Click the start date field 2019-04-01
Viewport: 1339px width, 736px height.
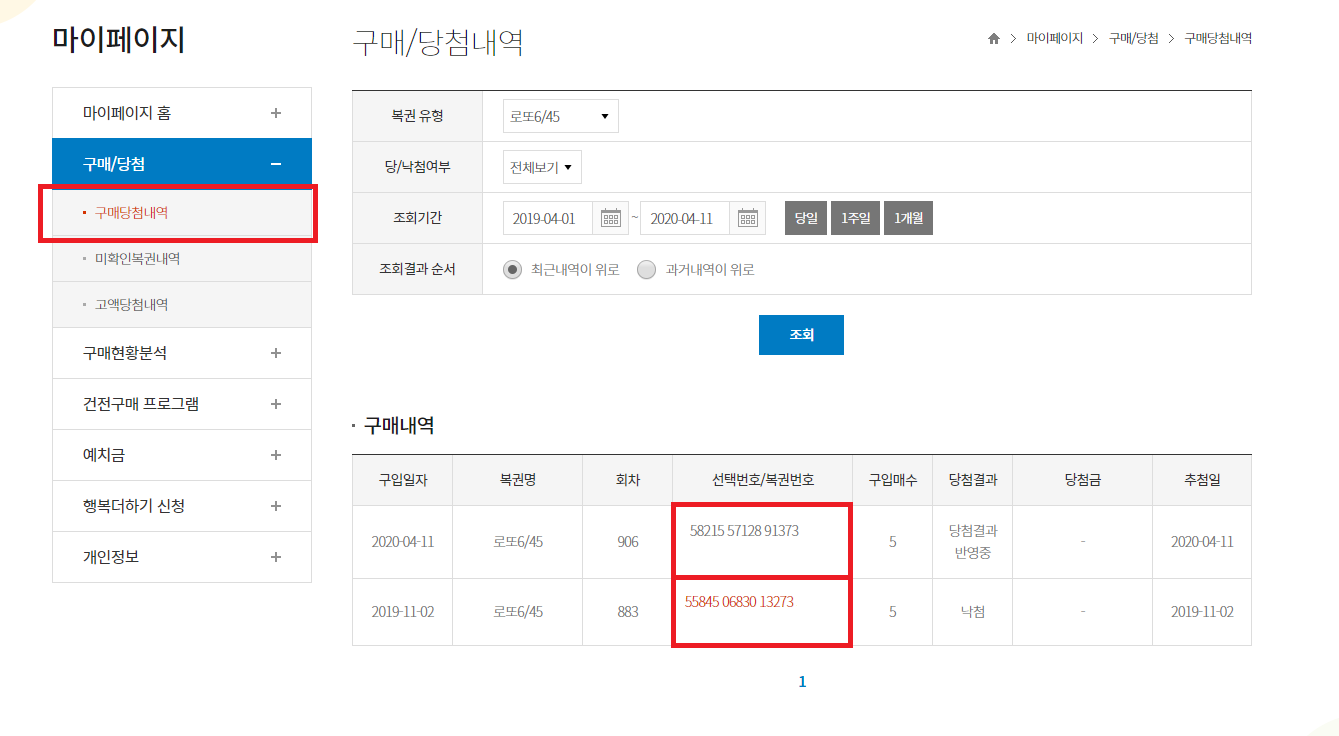click(549, 218)
